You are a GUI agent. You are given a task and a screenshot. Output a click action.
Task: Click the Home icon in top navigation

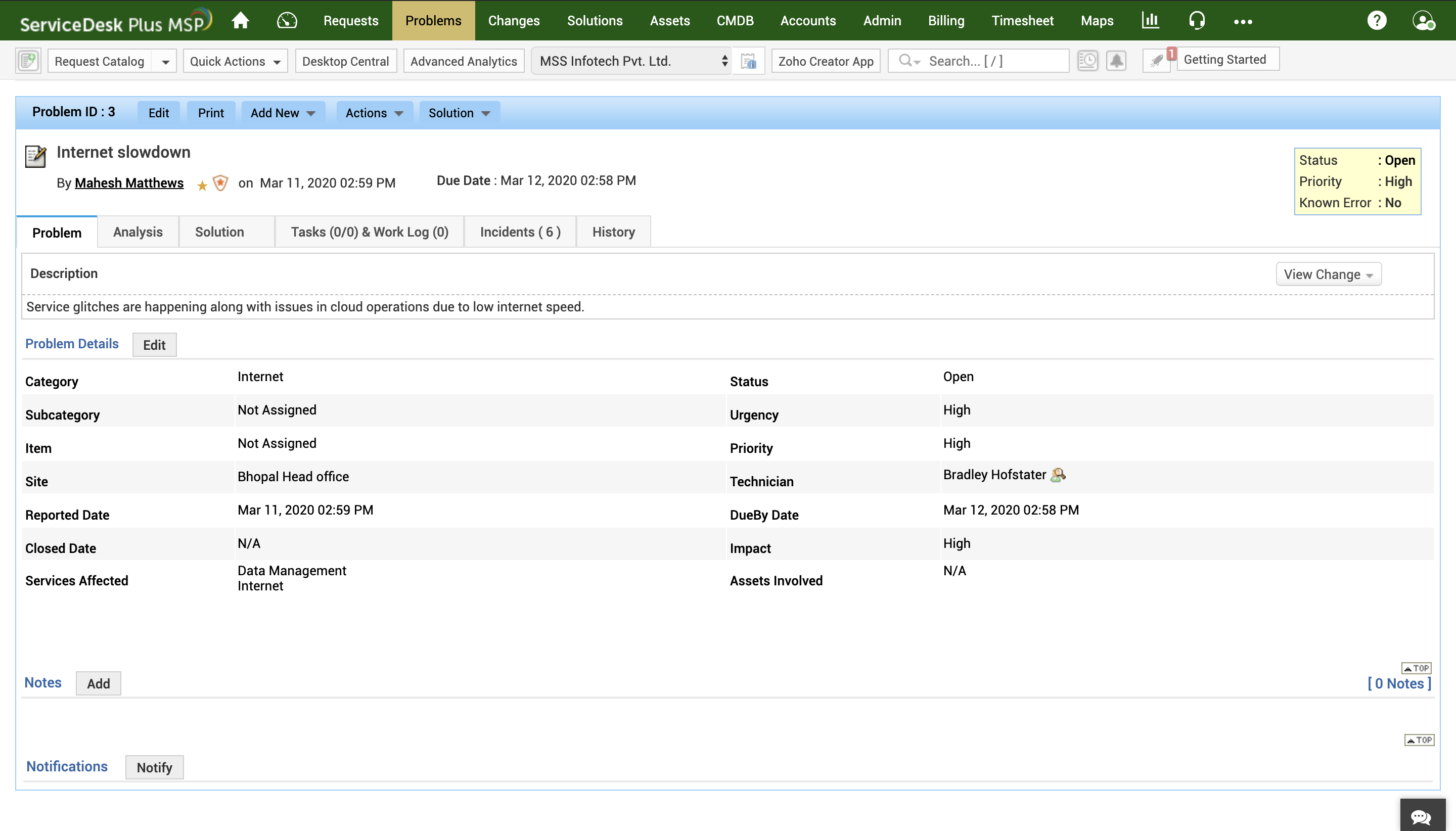(240, 21)
